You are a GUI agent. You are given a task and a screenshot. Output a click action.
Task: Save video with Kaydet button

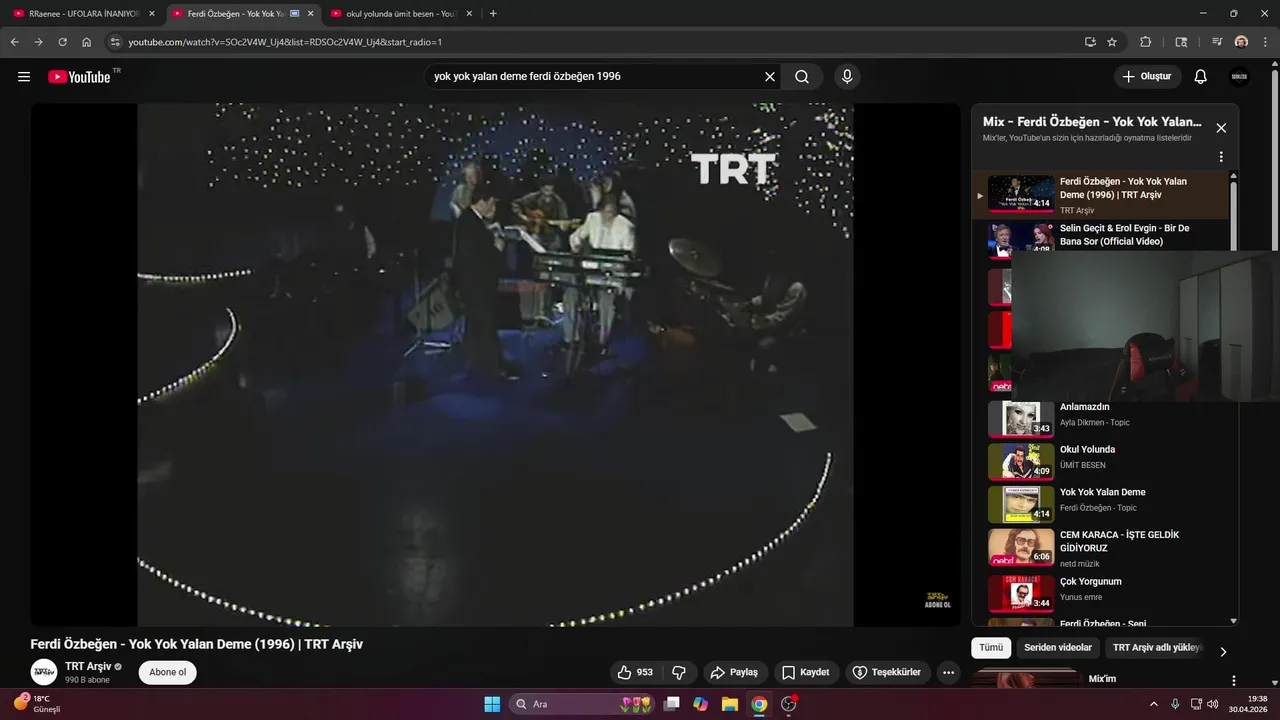(806, 672)
